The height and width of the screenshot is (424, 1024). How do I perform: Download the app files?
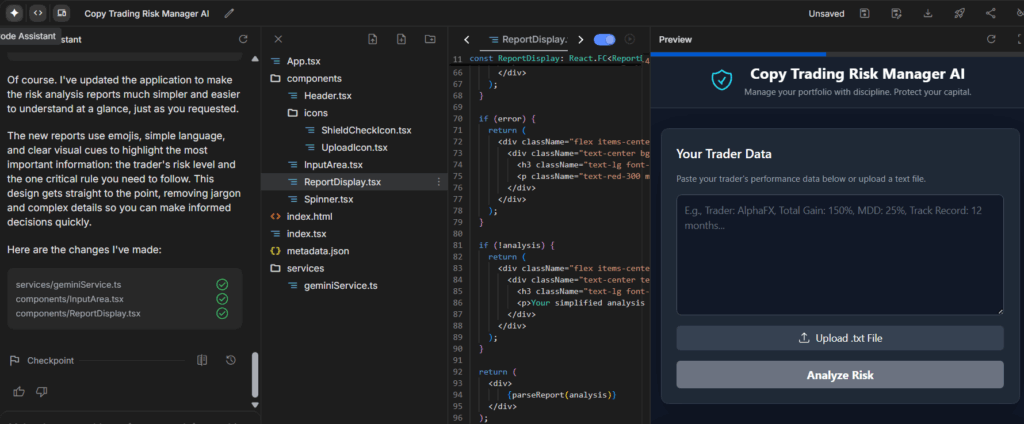pos(928,13)
